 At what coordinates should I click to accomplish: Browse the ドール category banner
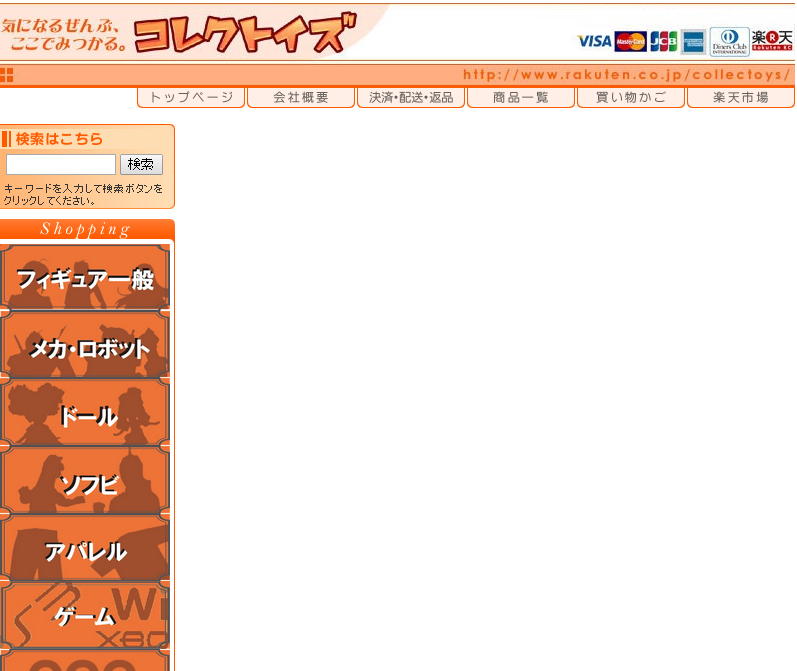pyautogui.click(x=86, y=414)
